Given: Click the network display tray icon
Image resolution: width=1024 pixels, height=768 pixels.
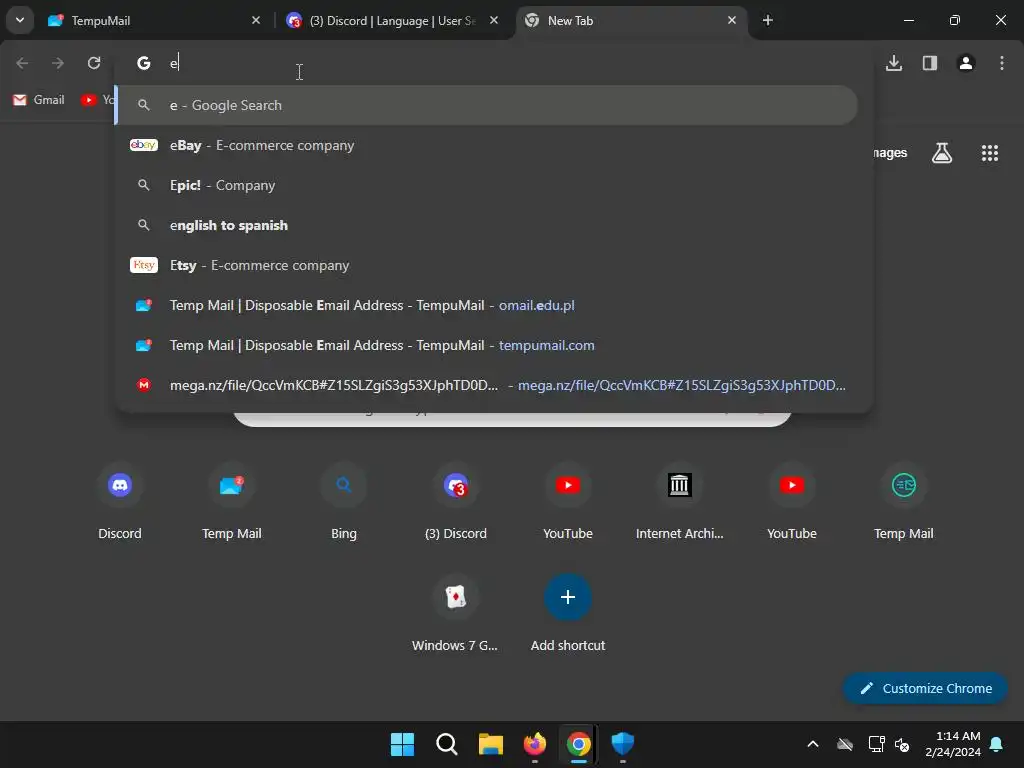Looking at the screenshot, I should pos(876,744).
